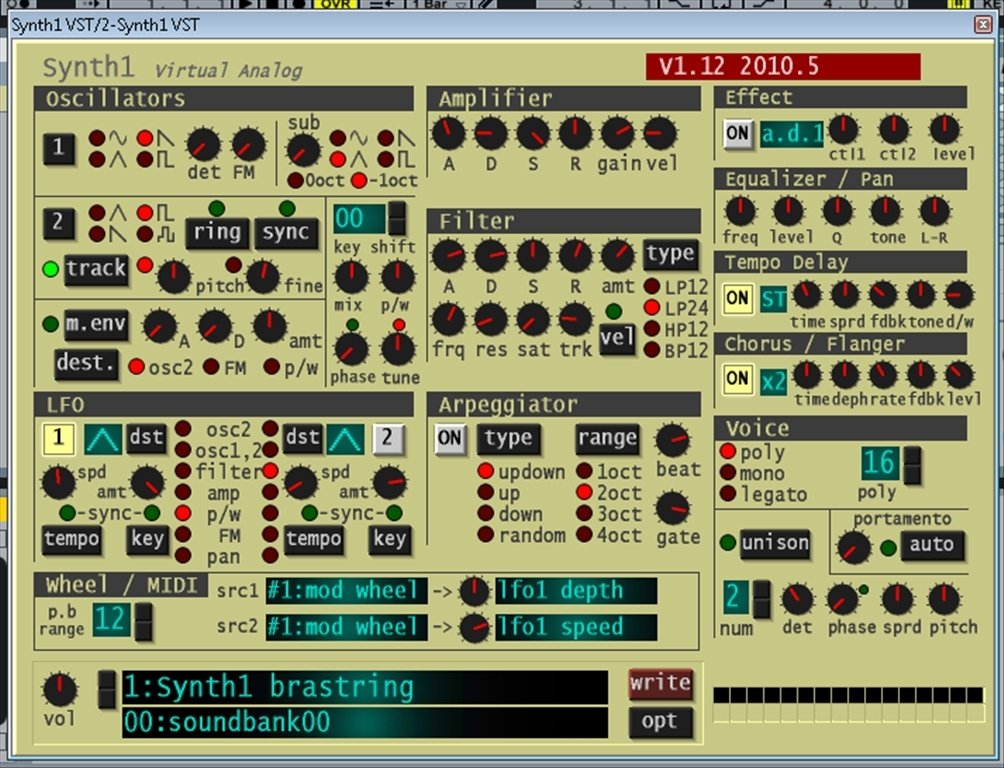This screenshot has width=1004, height=768.
Task: Toggle oscillator 2 sync button
Action: pos(286,233)
